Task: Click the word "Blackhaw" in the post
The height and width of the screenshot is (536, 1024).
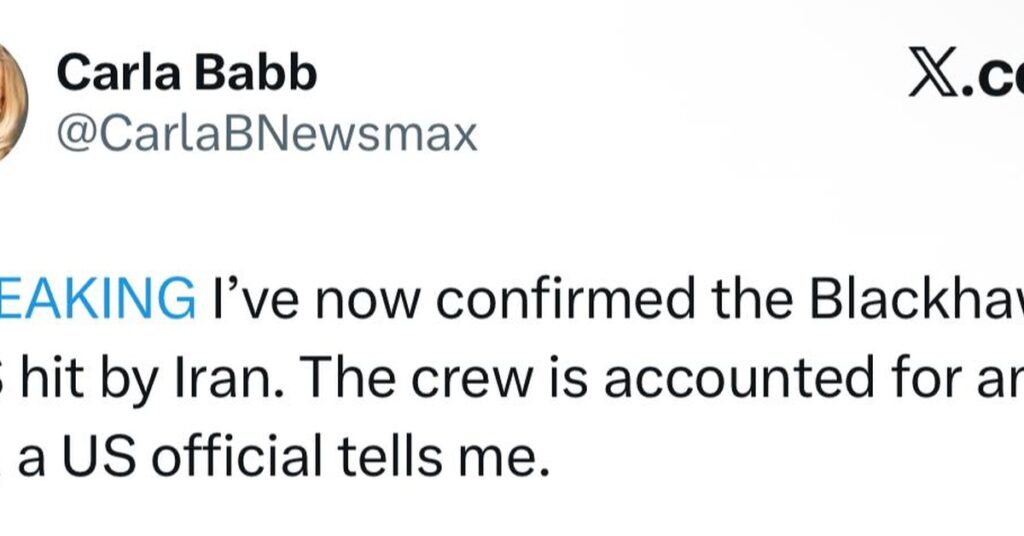Action: [932, 299]
